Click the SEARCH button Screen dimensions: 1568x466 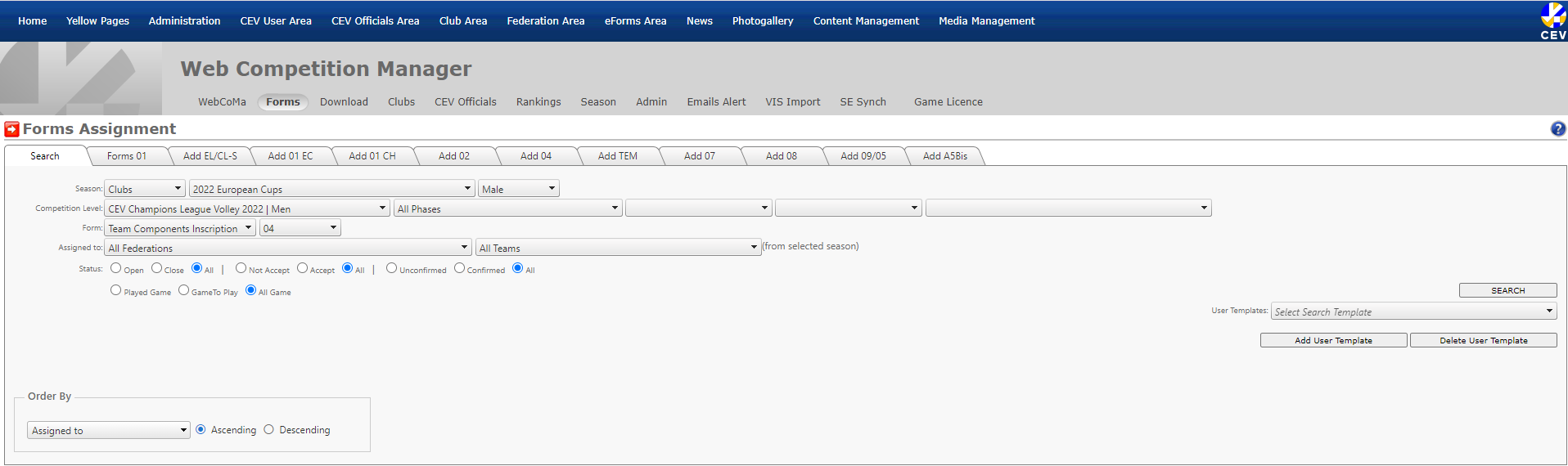coord(1507,290)
